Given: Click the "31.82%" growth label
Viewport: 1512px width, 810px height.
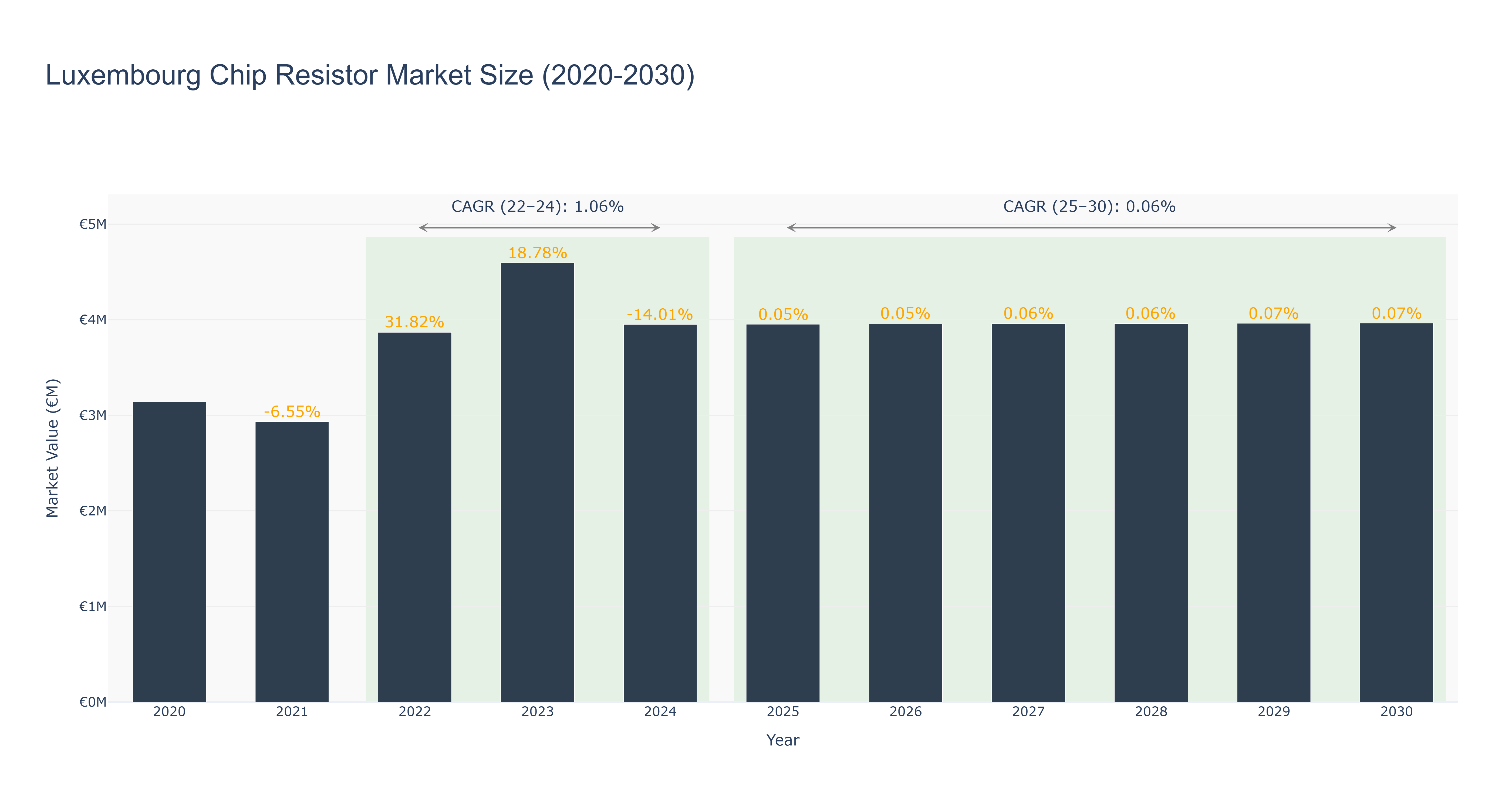Looking at the screenshot, I should (414, 322).
